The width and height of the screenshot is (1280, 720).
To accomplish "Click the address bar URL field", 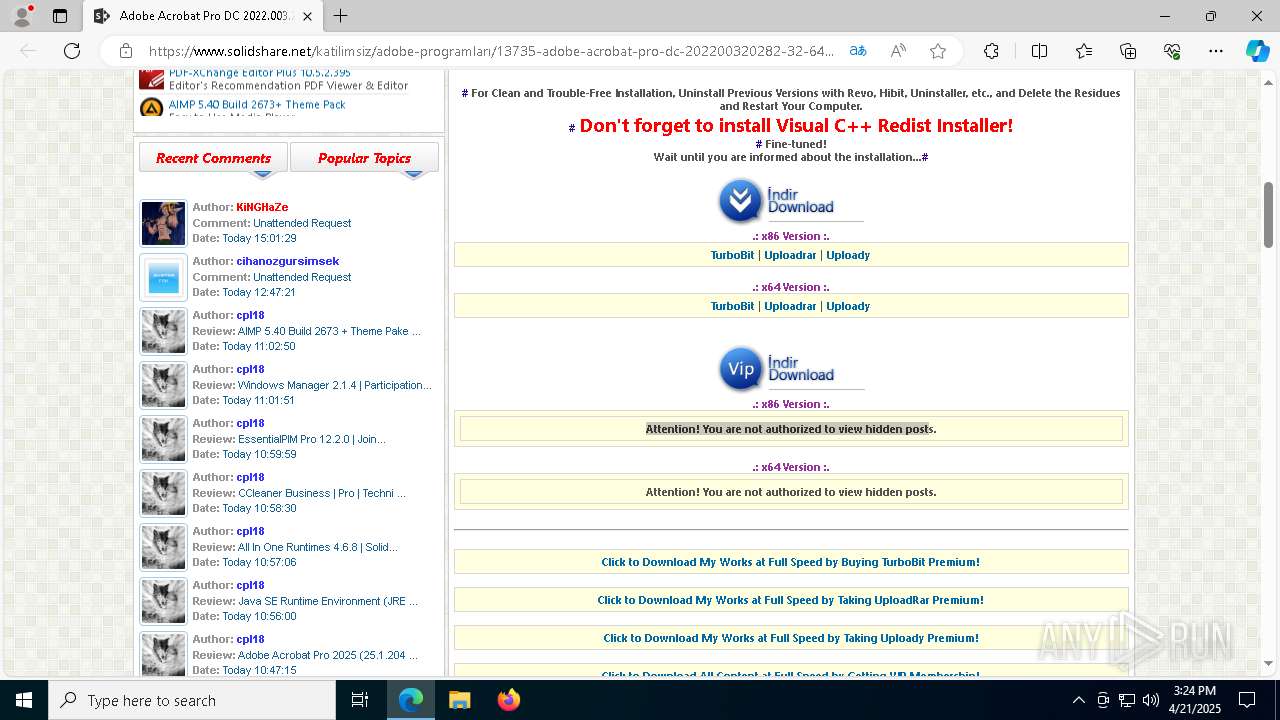I will pyautogui.click(x=490, y=51).
